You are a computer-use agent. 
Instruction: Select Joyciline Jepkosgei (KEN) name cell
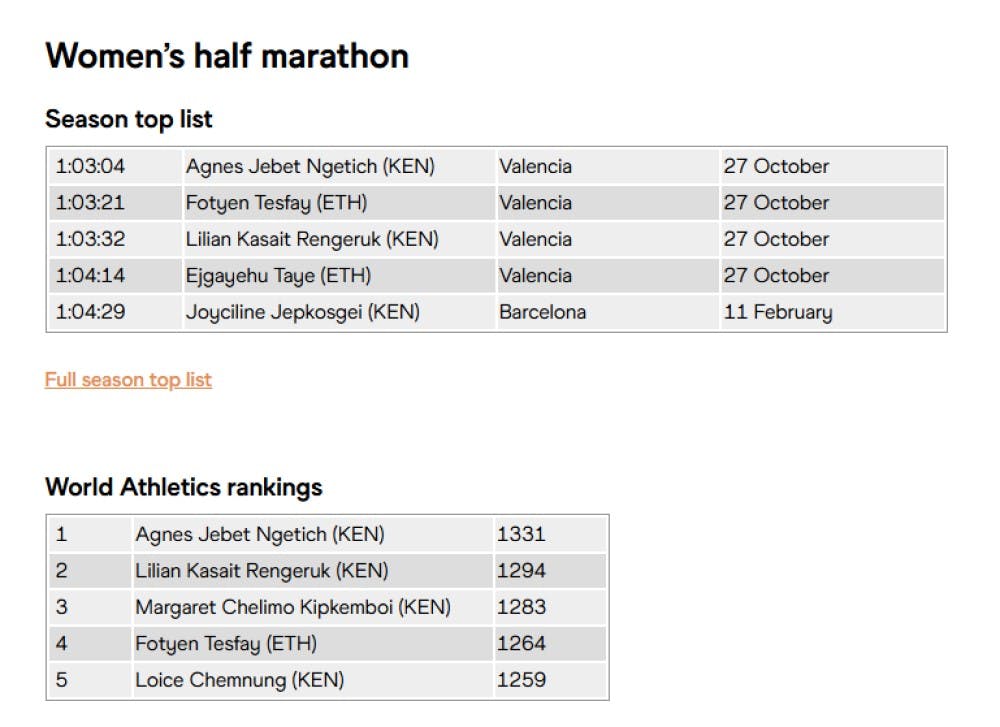(302, 312)
